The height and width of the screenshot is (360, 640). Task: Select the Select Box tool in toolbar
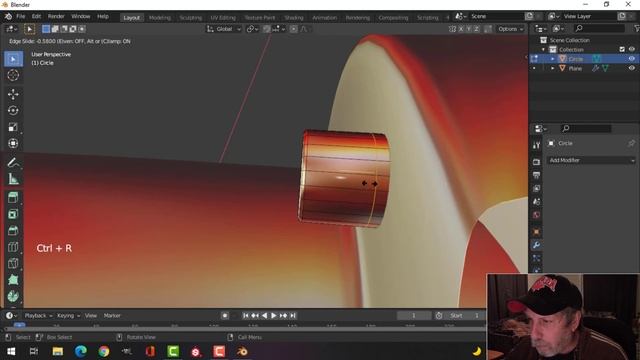[x=13, y=59]
